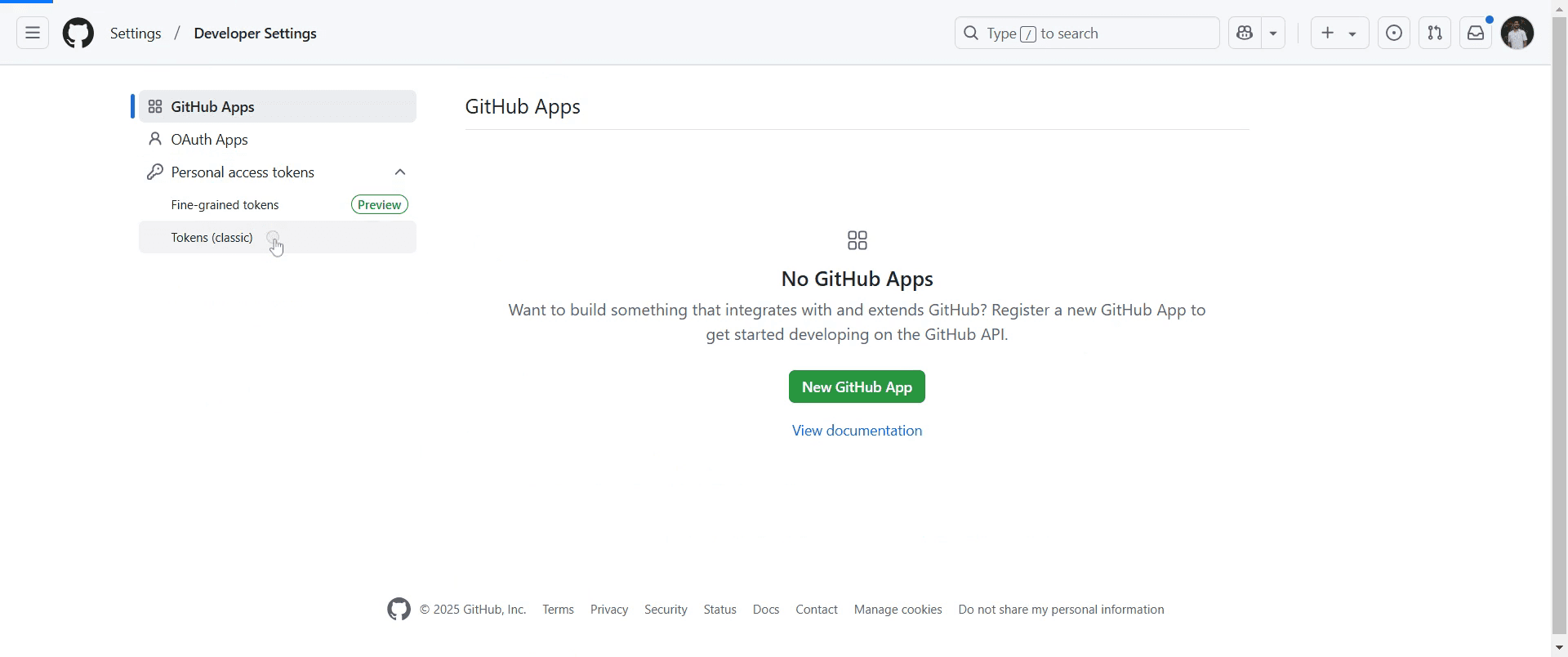Go to GitHub homepage via Octocat logo
The image size is (1568, 657).
click(78, 34)
